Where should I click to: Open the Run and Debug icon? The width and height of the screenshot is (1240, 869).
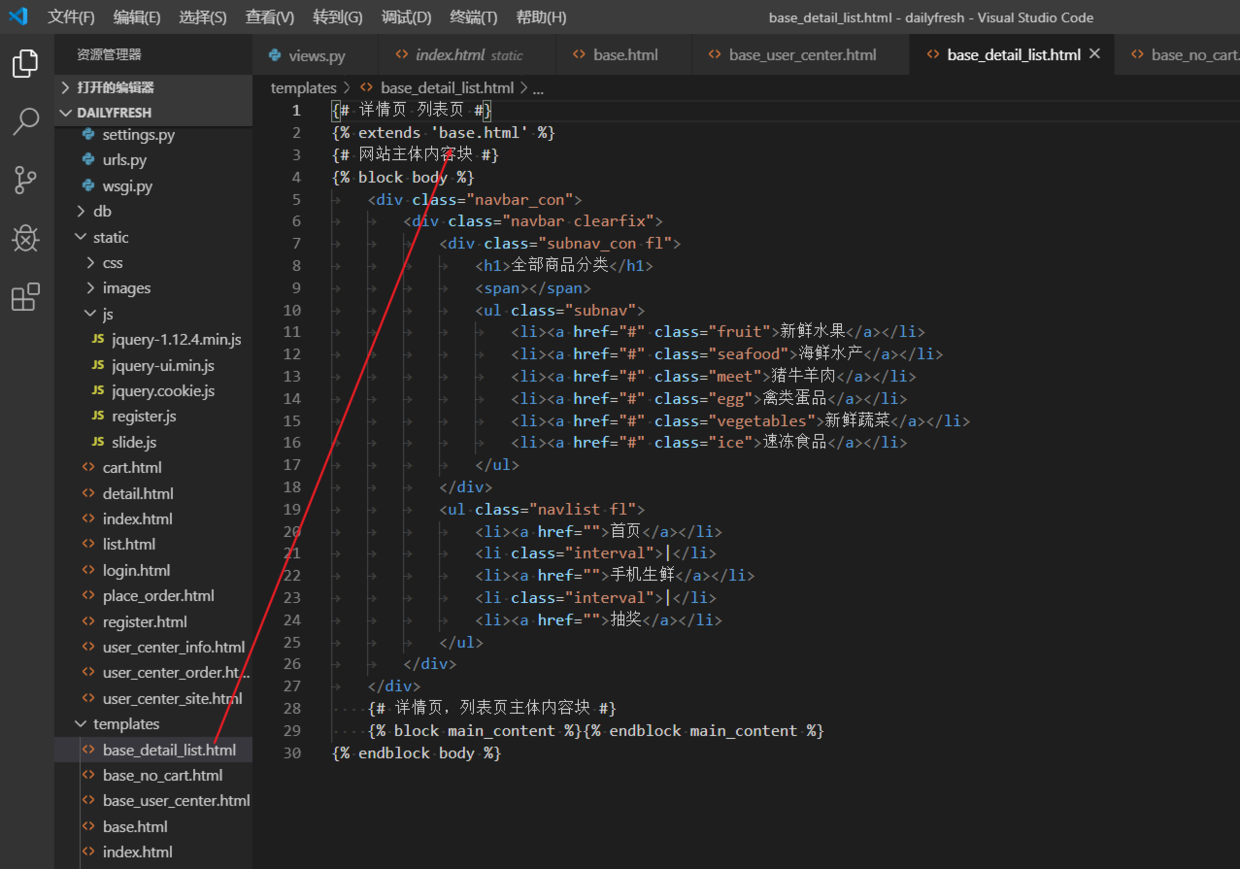coord(25,238)
